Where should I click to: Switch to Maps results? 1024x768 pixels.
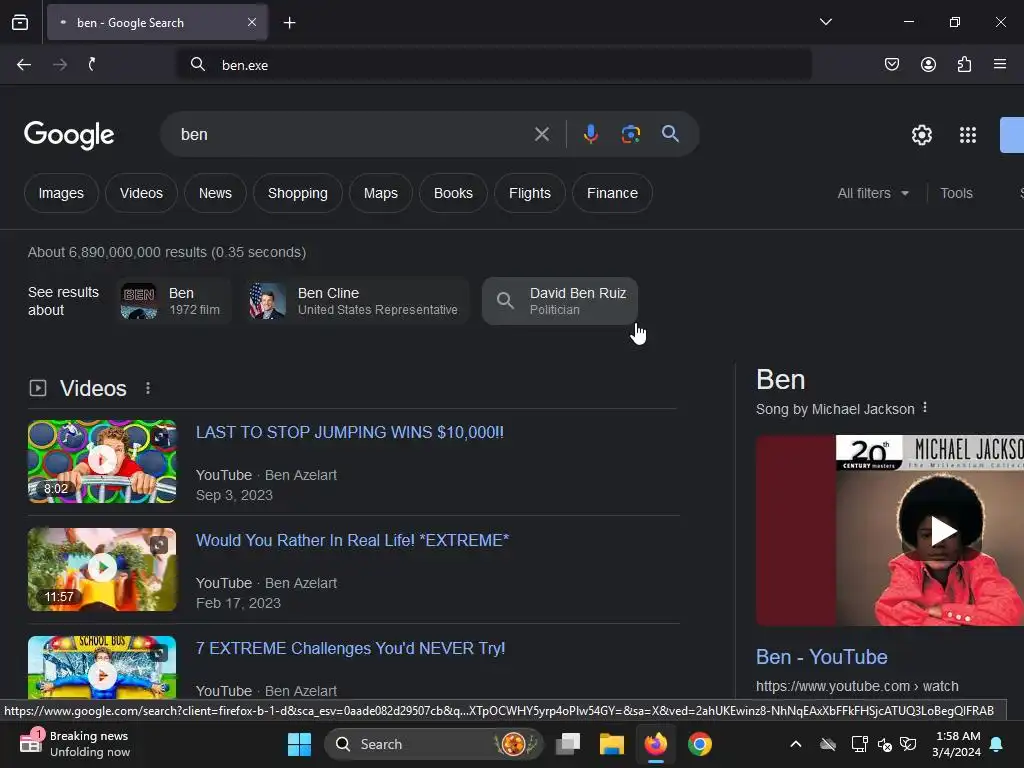point(381,193)
